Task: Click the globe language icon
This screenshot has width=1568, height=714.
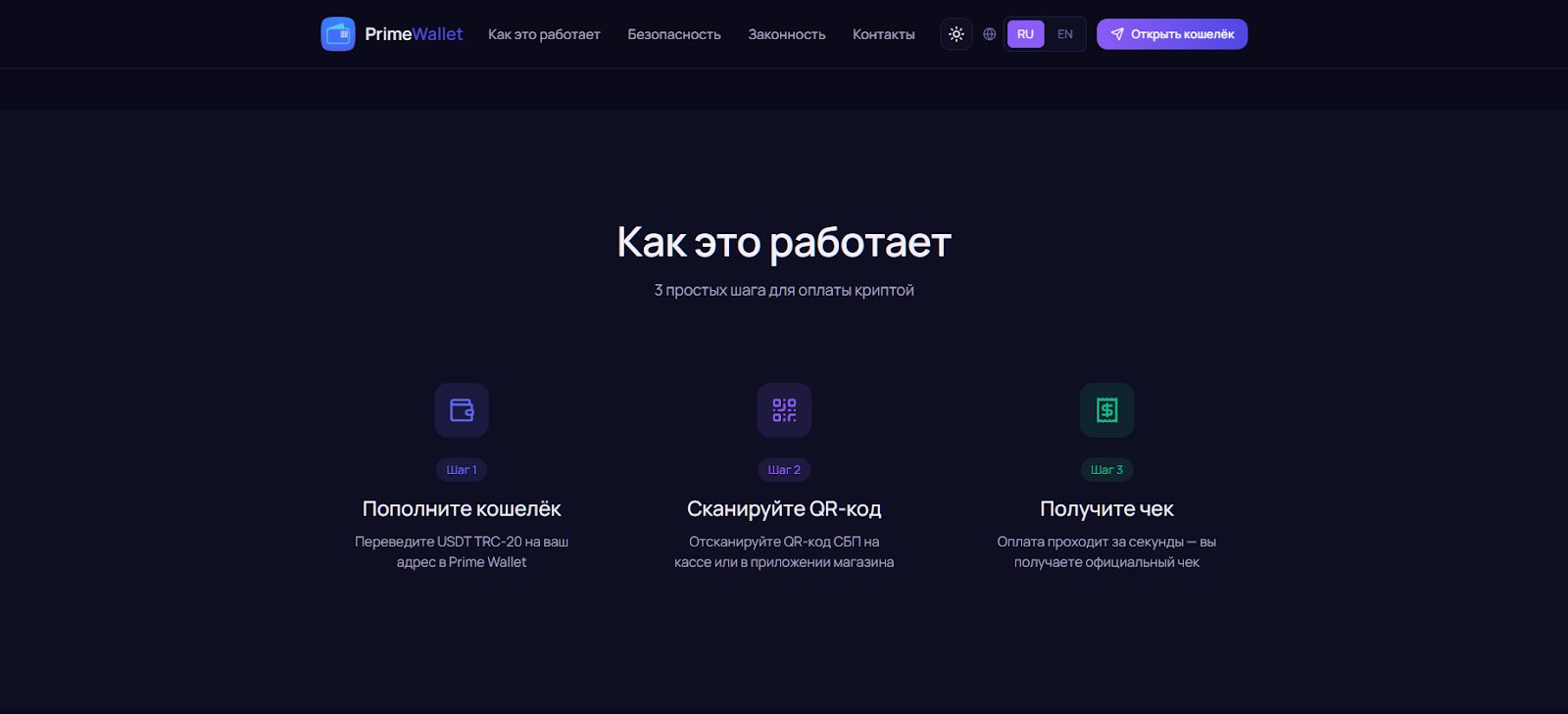Action: [x=990, y=34]
